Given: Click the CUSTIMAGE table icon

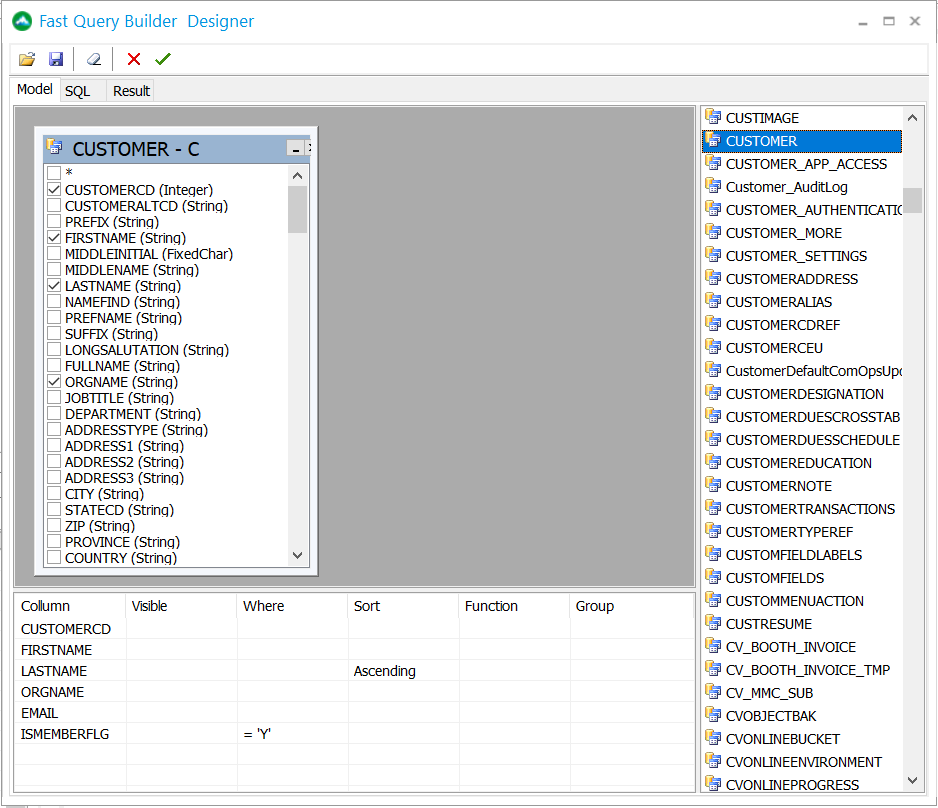Looking at the screenshot, I should (x=712, y=117).
